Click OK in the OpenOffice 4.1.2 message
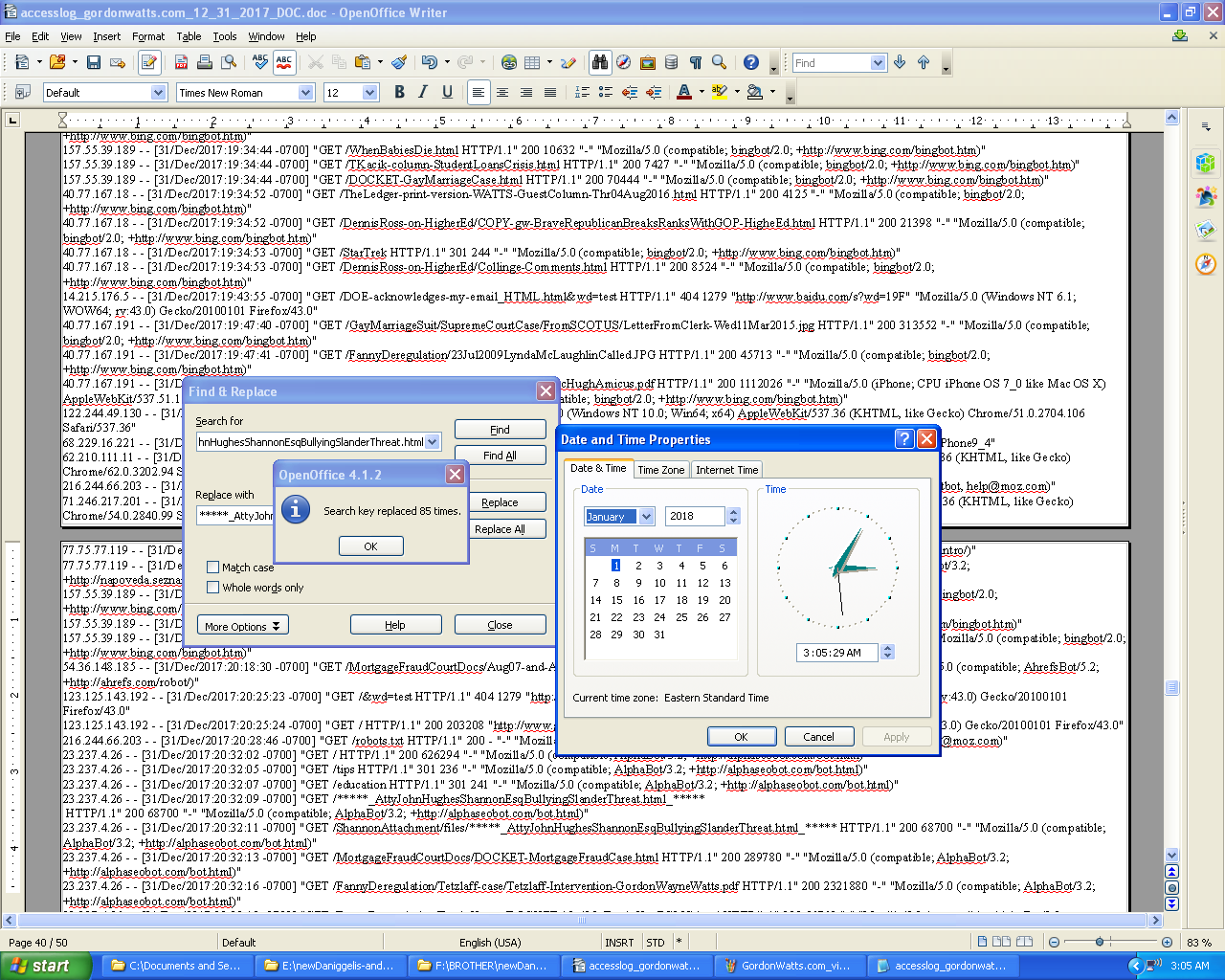Viewport: 1225px width, 980px height. 370,546
